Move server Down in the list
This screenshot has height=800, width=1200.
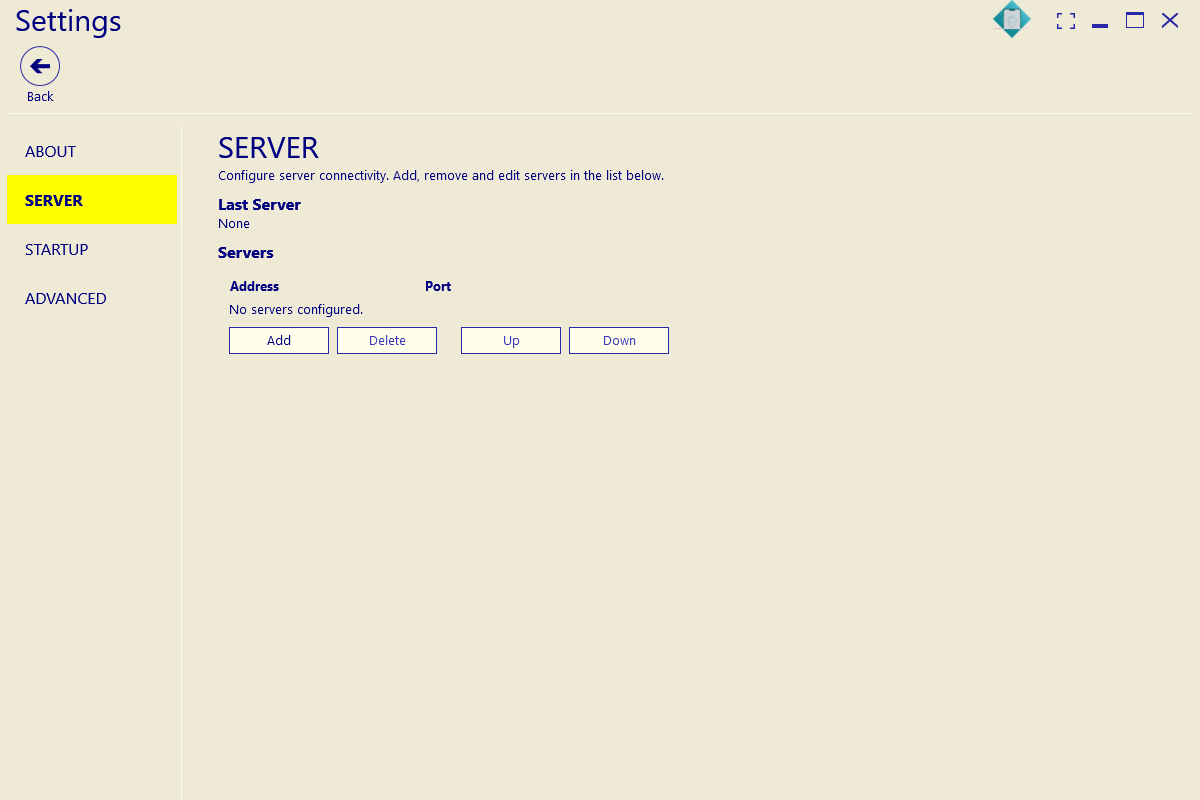(619, 340)
